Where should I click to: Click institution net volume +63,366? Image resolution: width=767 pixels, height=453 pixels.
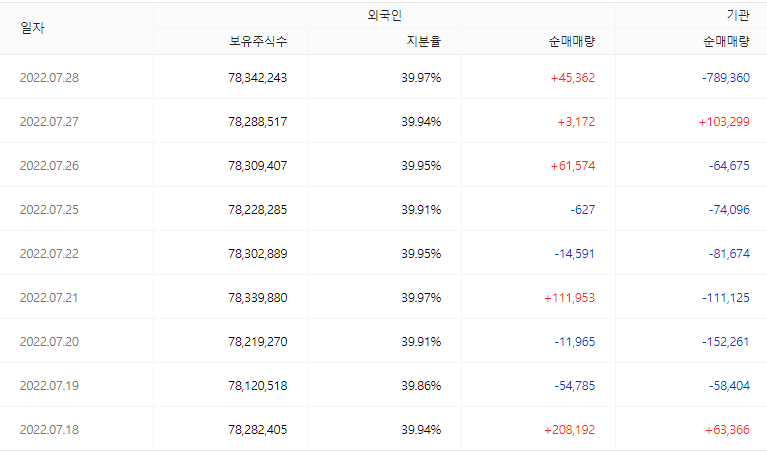[727, 430]
